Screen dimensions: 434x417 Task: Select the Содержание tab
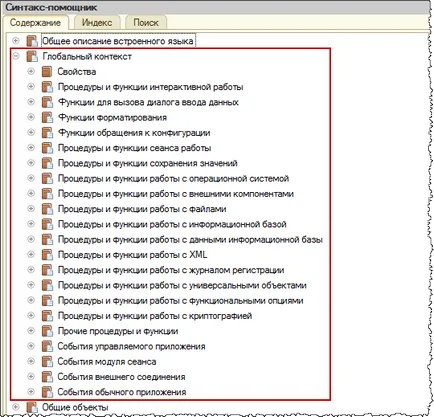point(35,23)
